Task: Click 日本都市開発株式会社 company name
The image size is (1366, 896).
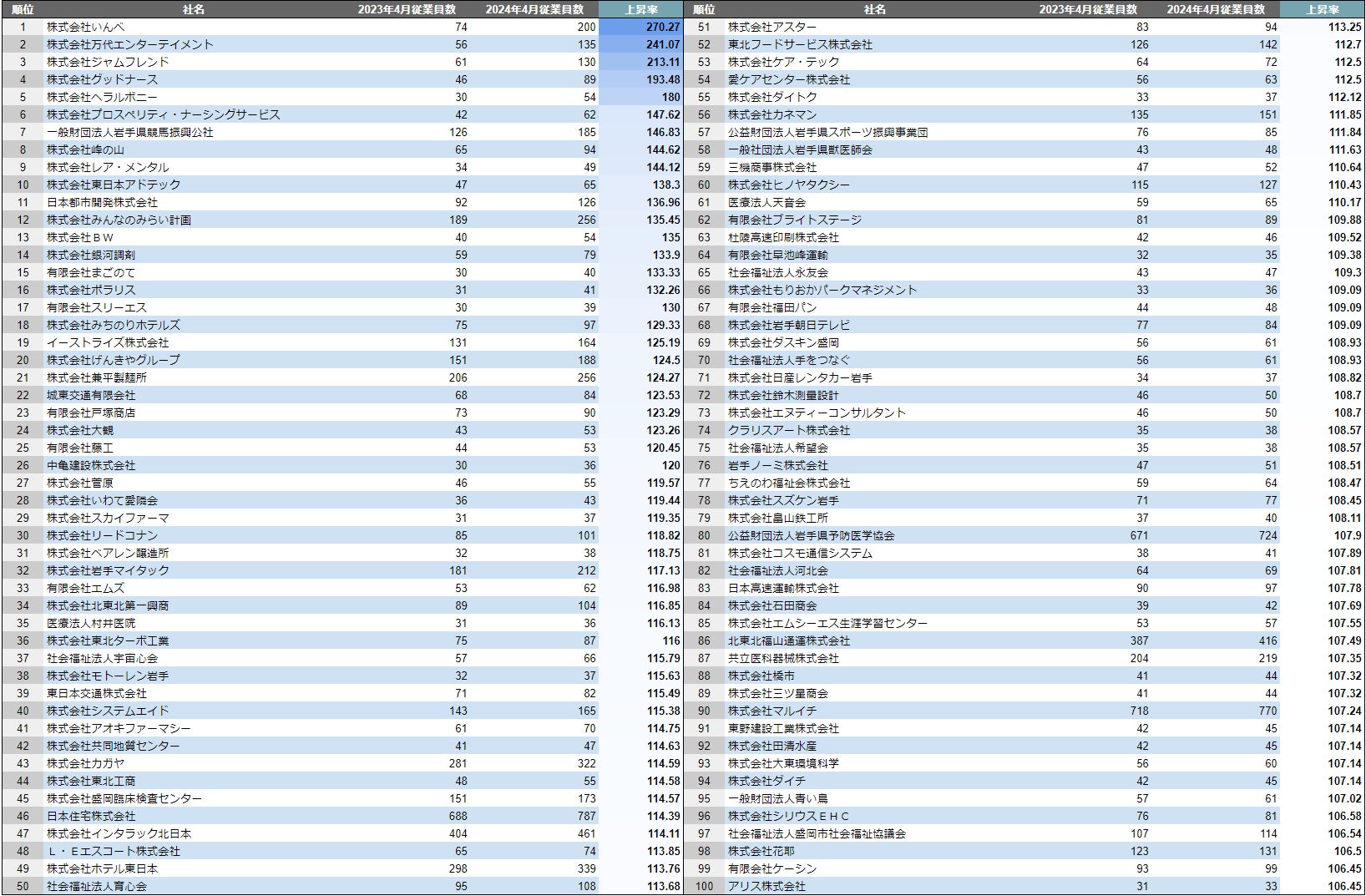Action: [x=102, y=202]
